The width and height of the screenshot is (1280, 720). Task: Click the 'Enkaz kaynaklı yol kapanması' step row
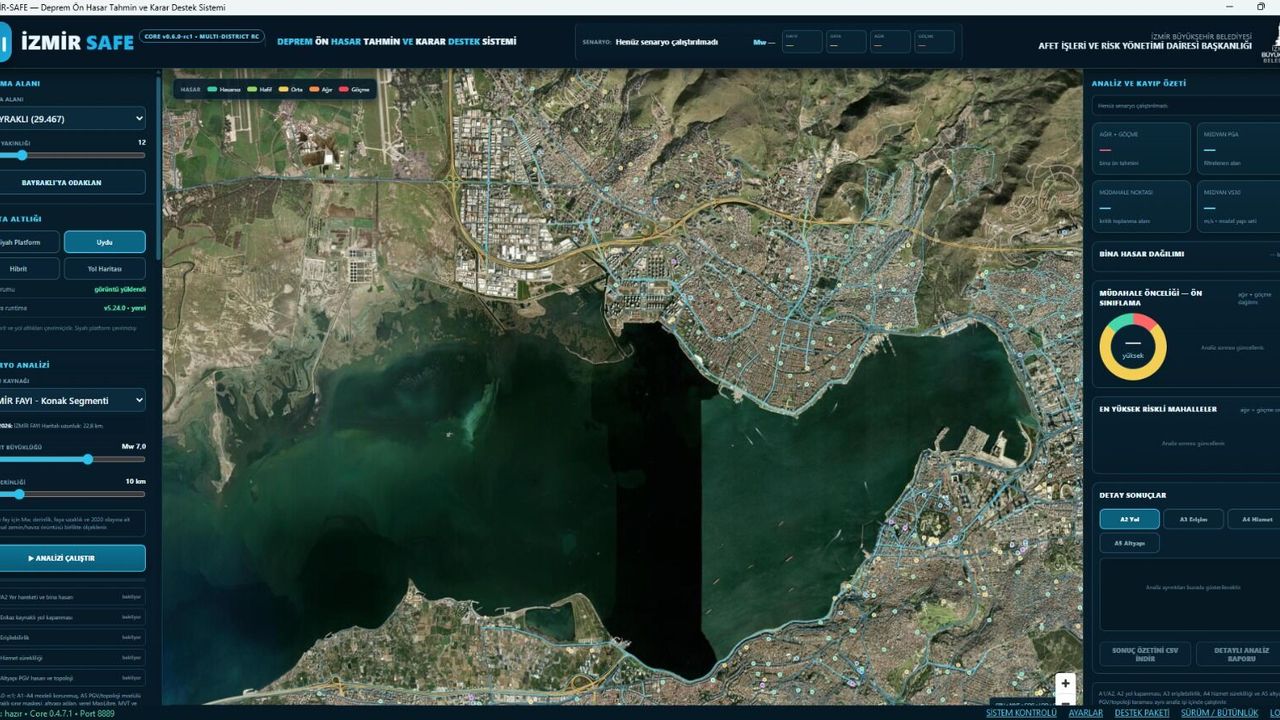72,617
